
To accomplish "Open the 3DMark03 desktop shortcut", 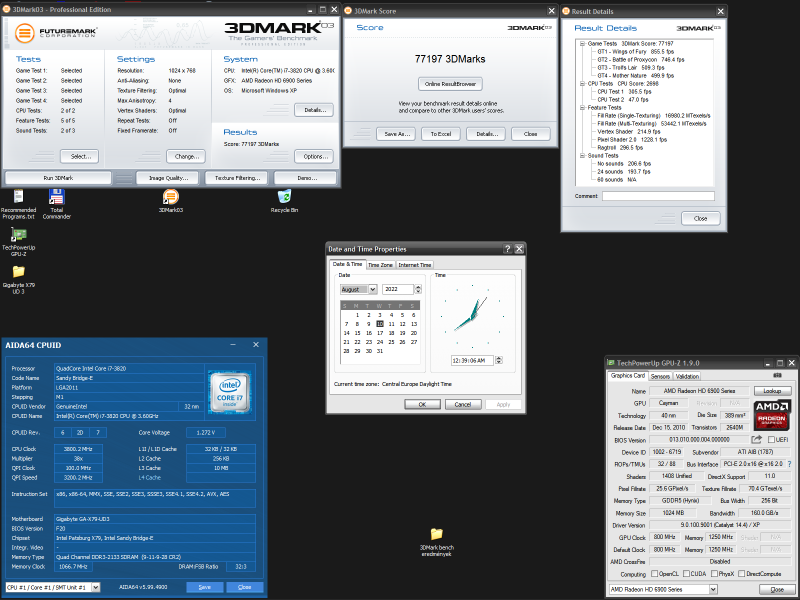I will tap(170, 201).
